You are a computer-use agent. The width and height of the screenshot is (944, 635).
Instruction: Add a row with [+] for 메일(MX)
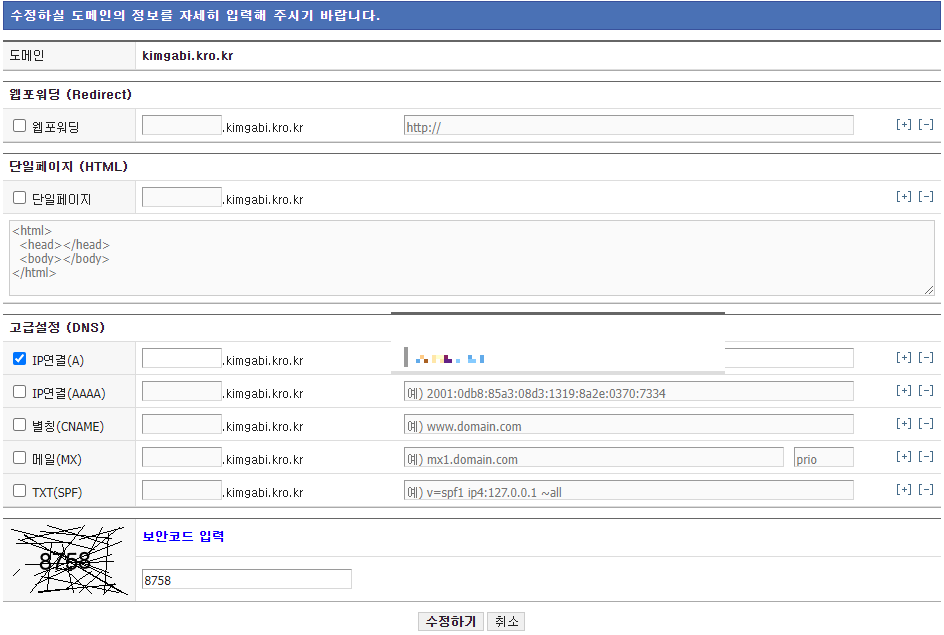904,457
